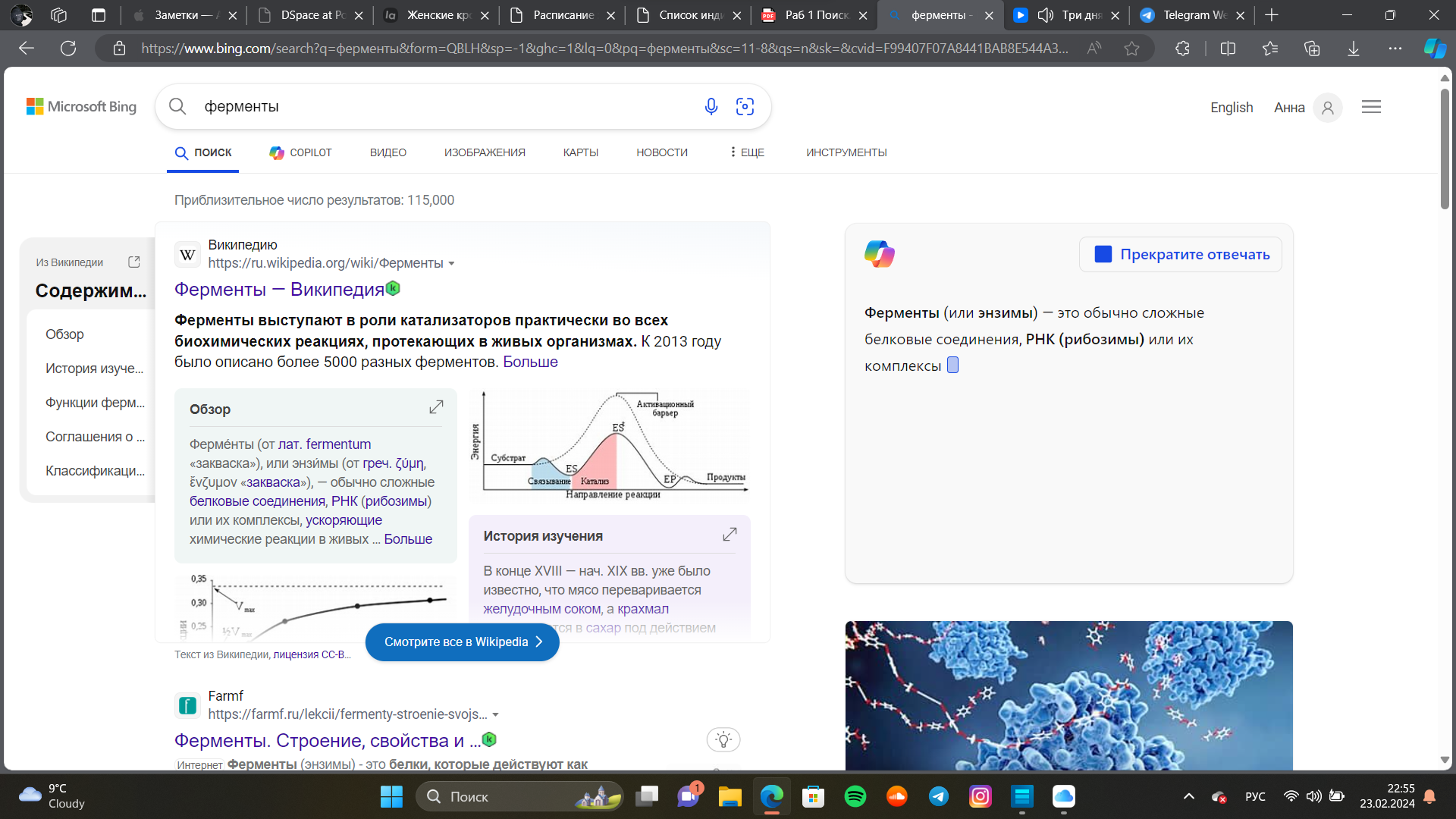Click search magnifier in Bing box
Screen dimensions: 1456x819
pos(177,106)
